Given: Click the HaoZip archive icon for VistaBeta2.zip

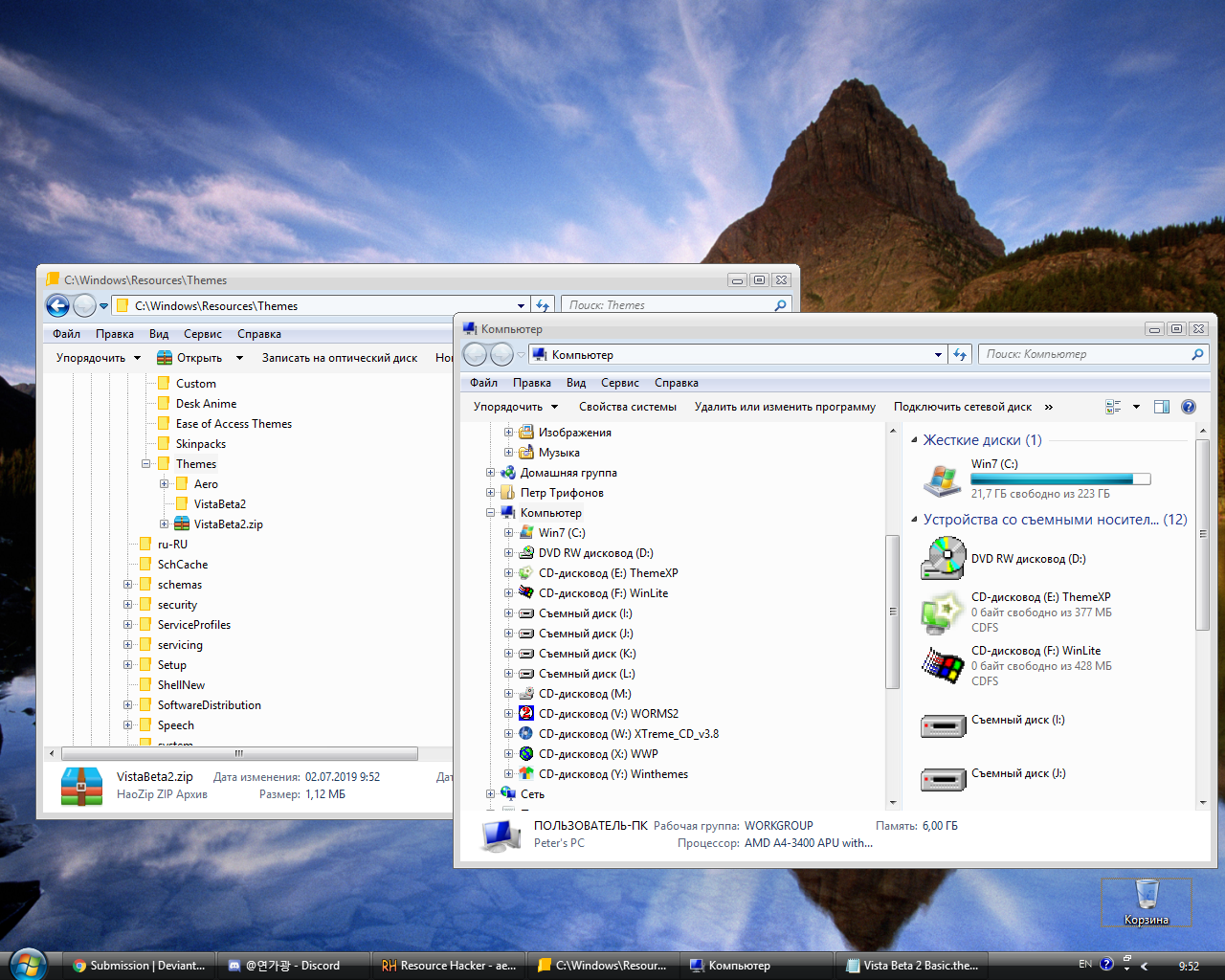Looking at the screenshot, I should coord(81,785).
